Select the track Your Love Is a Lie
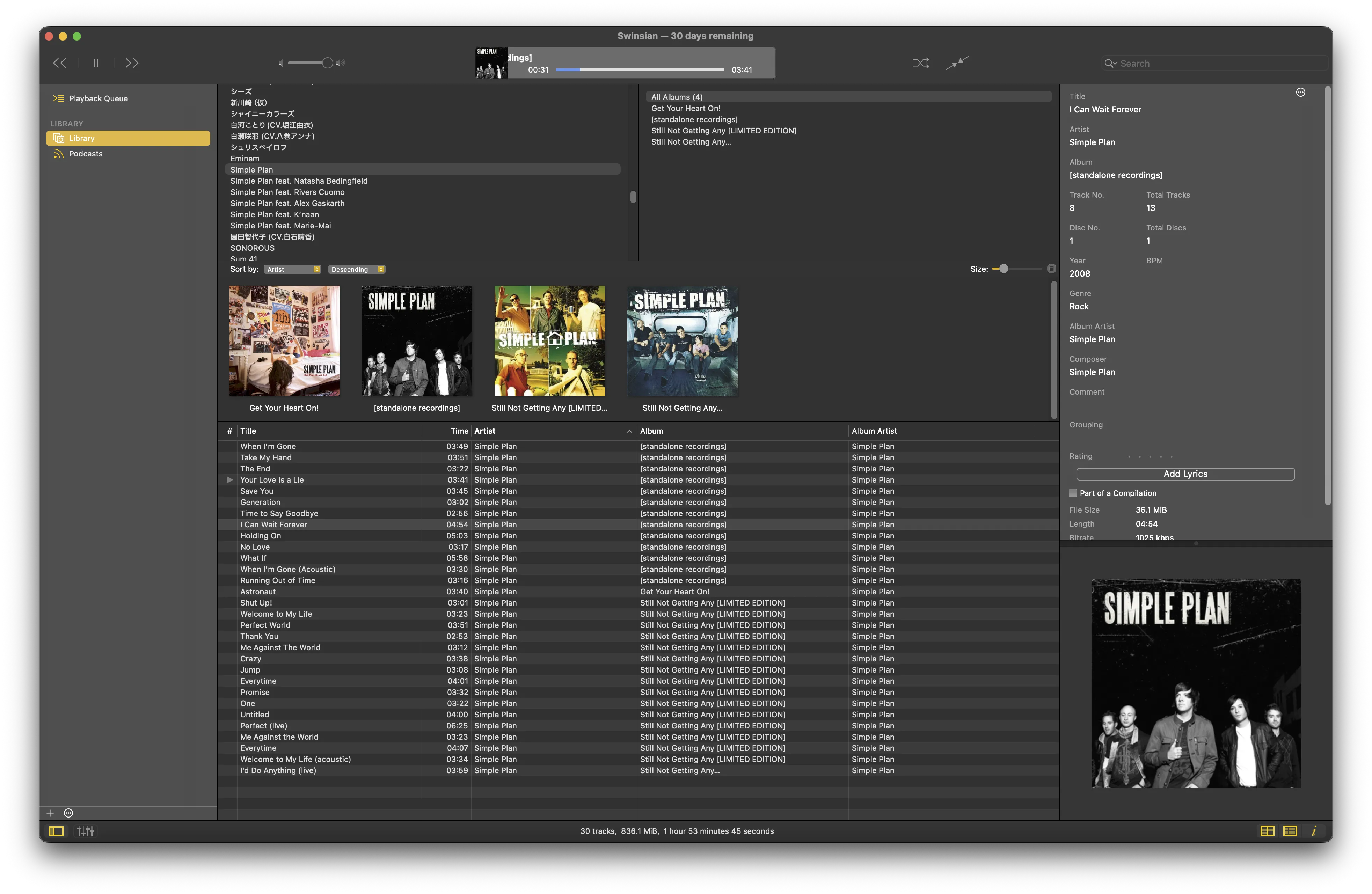Image resolution: width=1372 pixels, height=894 pixels. coord(638,480)
